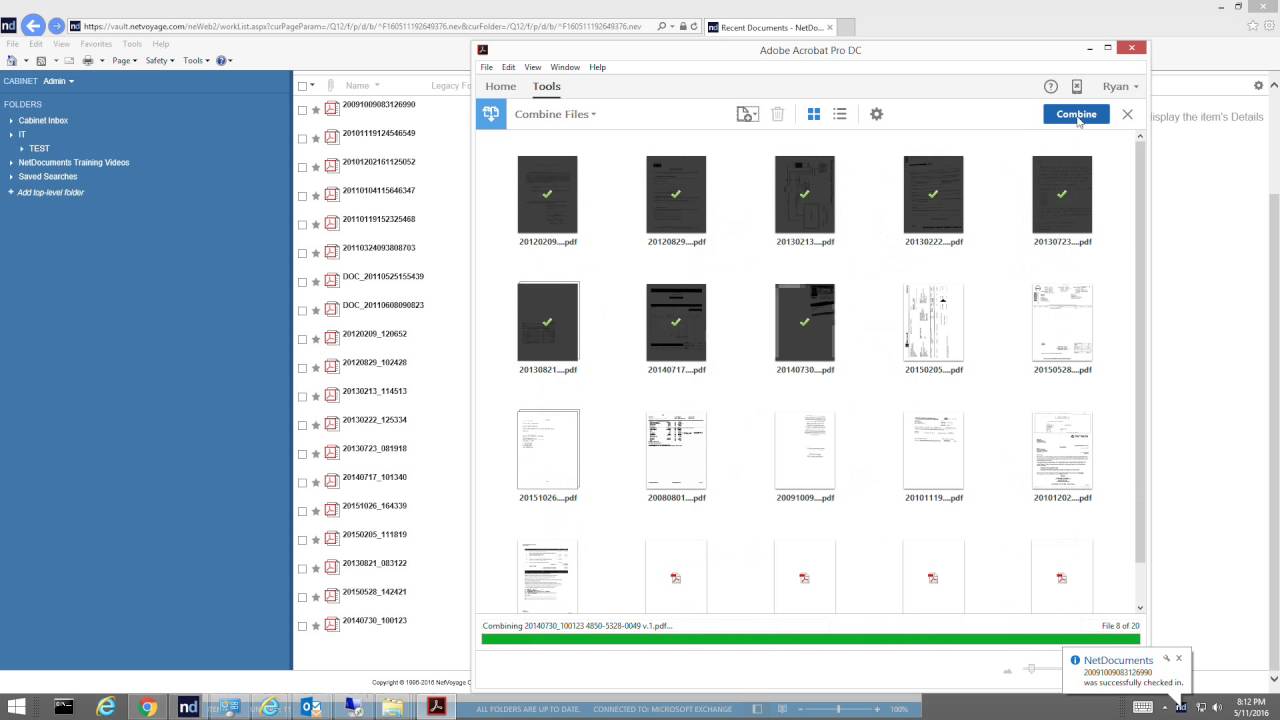Click the Combine Files tool icon in Acrobat

(x=491, y=114)
